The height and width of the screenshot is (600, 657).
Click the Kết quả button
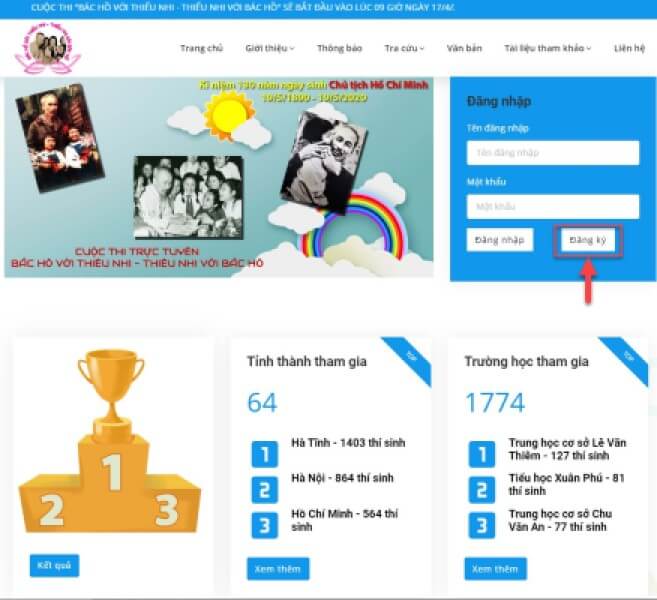(x=54, y=566)
